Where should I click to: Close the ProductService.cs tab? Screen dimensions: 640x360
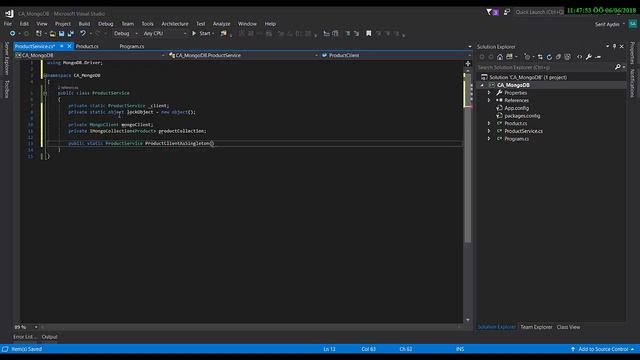tap(69, 46)
